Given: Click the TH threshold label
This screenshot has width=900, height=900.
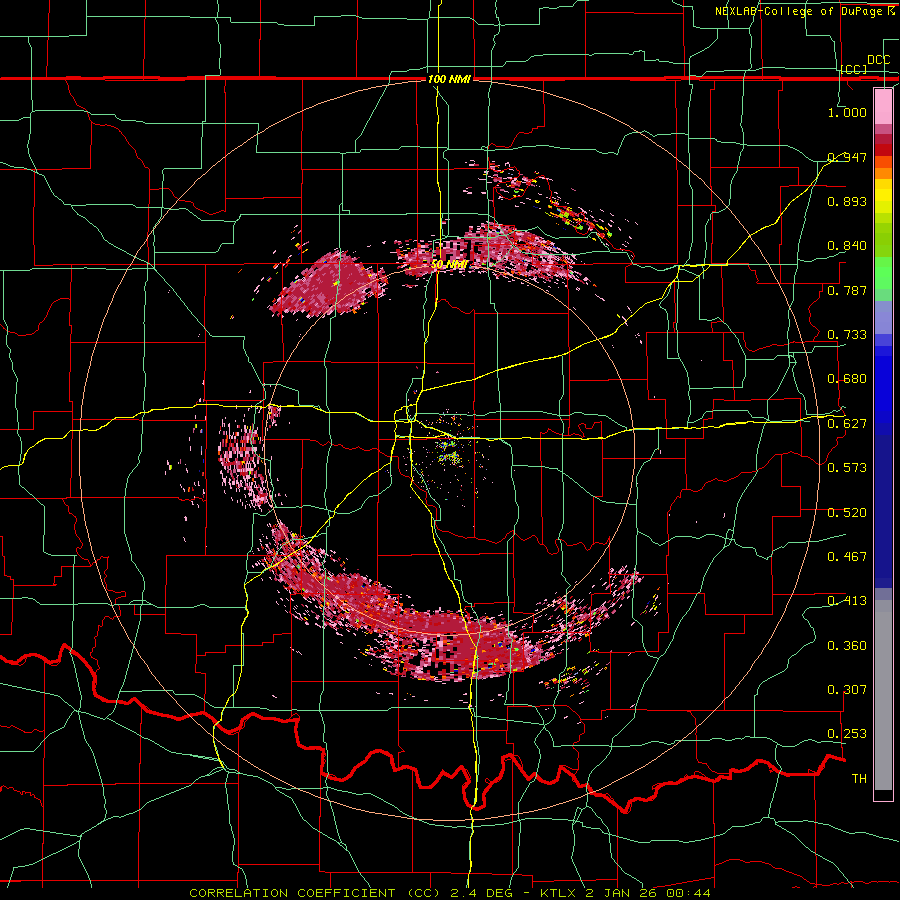Looking at the screenshot, I should (859, 779).
